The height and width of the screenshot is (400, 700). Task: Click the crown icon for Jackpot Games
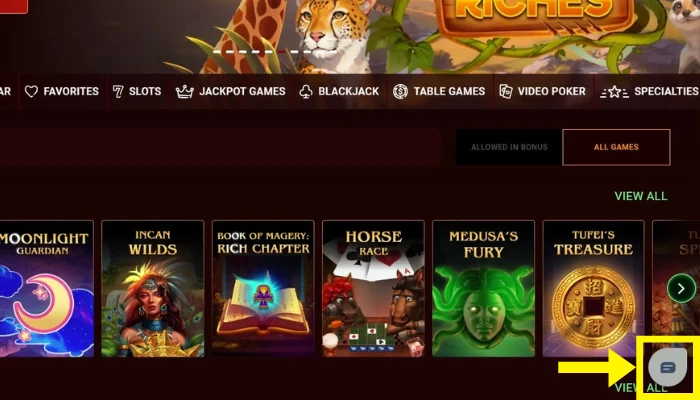click(184, 92)
